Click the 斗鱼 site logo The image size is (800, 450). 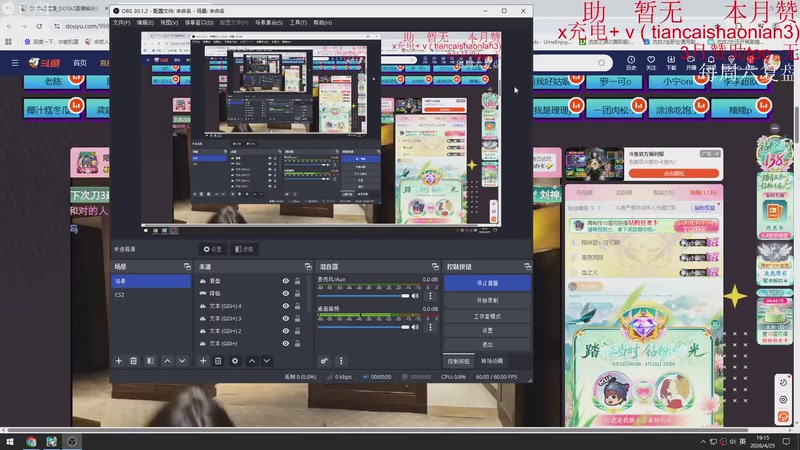pos(44,63)
